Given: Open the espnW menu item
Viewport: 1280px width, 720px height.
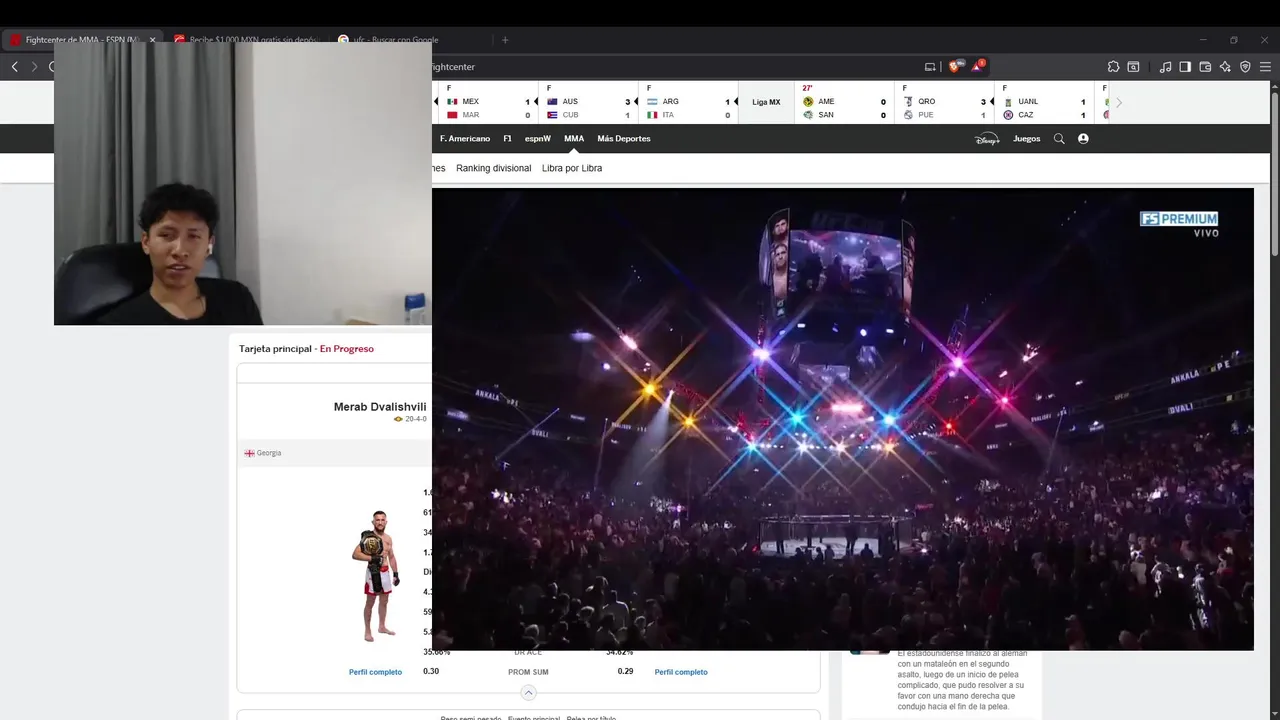Looking at the screenshot, I should pyautogui.click(x=538, y=139).
